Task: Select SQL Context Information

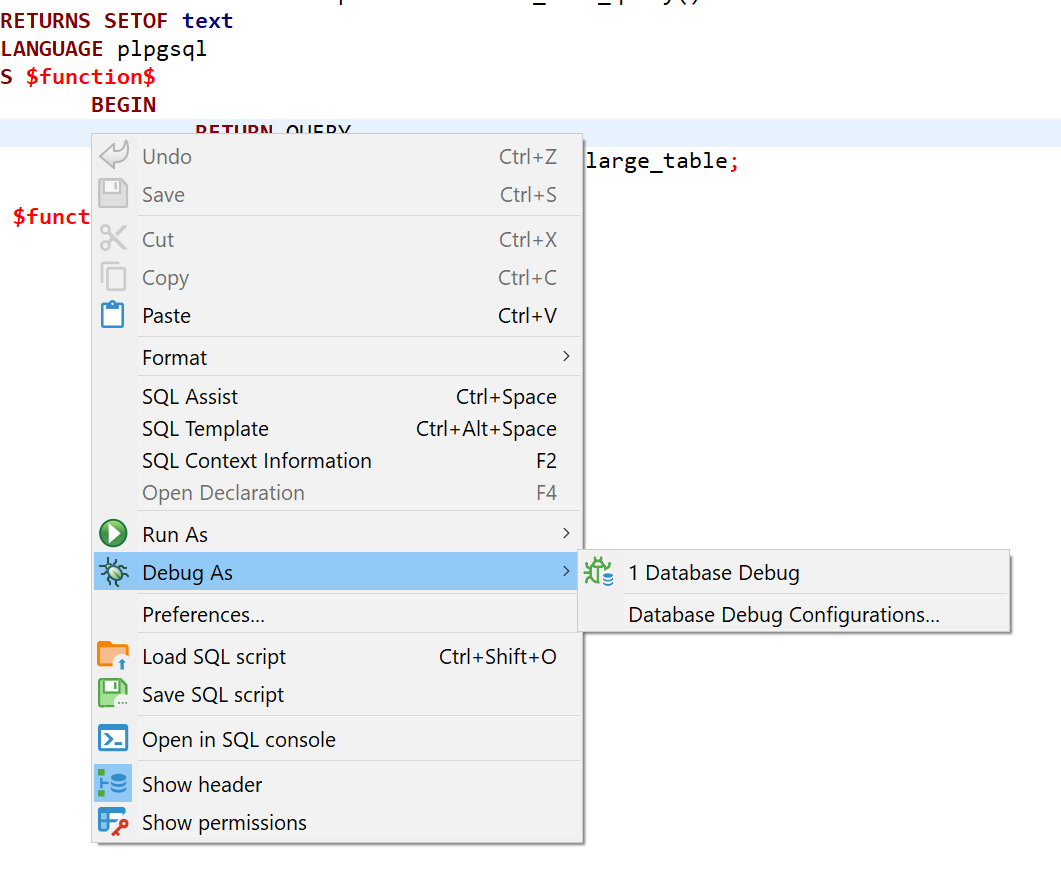Action: [x=257, y=460]
